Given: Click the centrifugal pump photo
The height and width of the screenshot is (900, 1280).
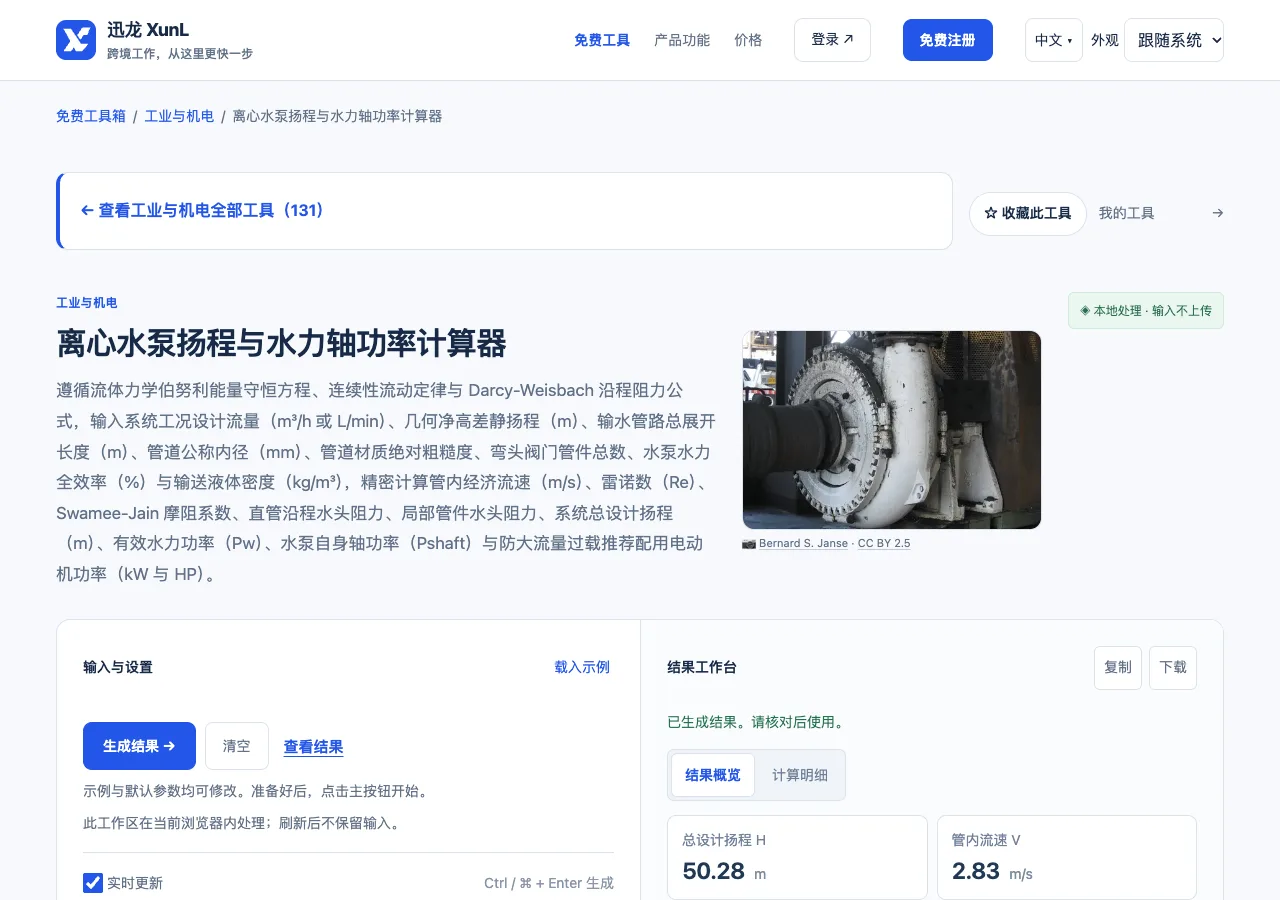Looking at the screenshot, I should tap(892, 430).
